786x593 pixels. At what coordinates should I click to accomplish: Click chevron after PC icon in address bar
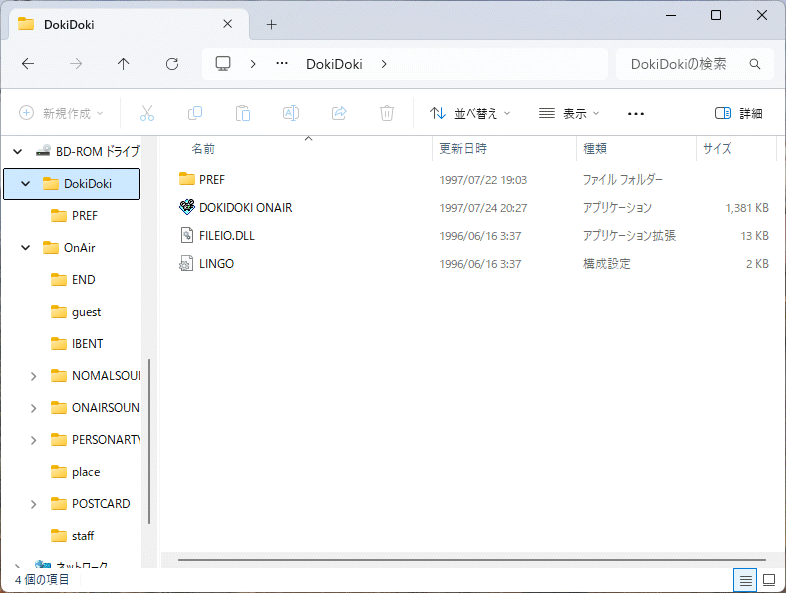click(x=253, y=64)
